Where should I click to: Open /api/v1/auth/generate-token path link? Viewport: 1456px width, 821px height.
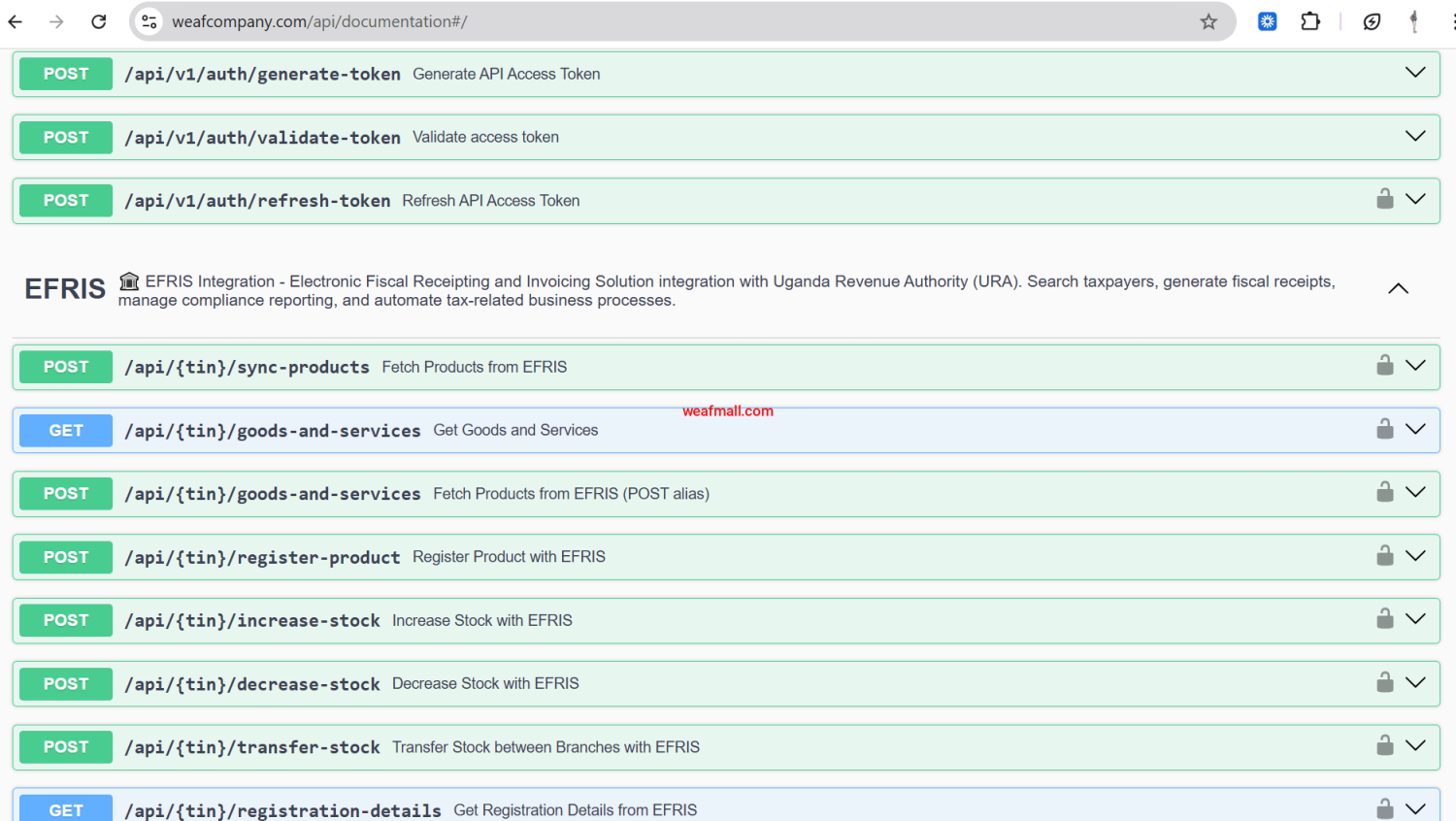click(x=262, y=74)
